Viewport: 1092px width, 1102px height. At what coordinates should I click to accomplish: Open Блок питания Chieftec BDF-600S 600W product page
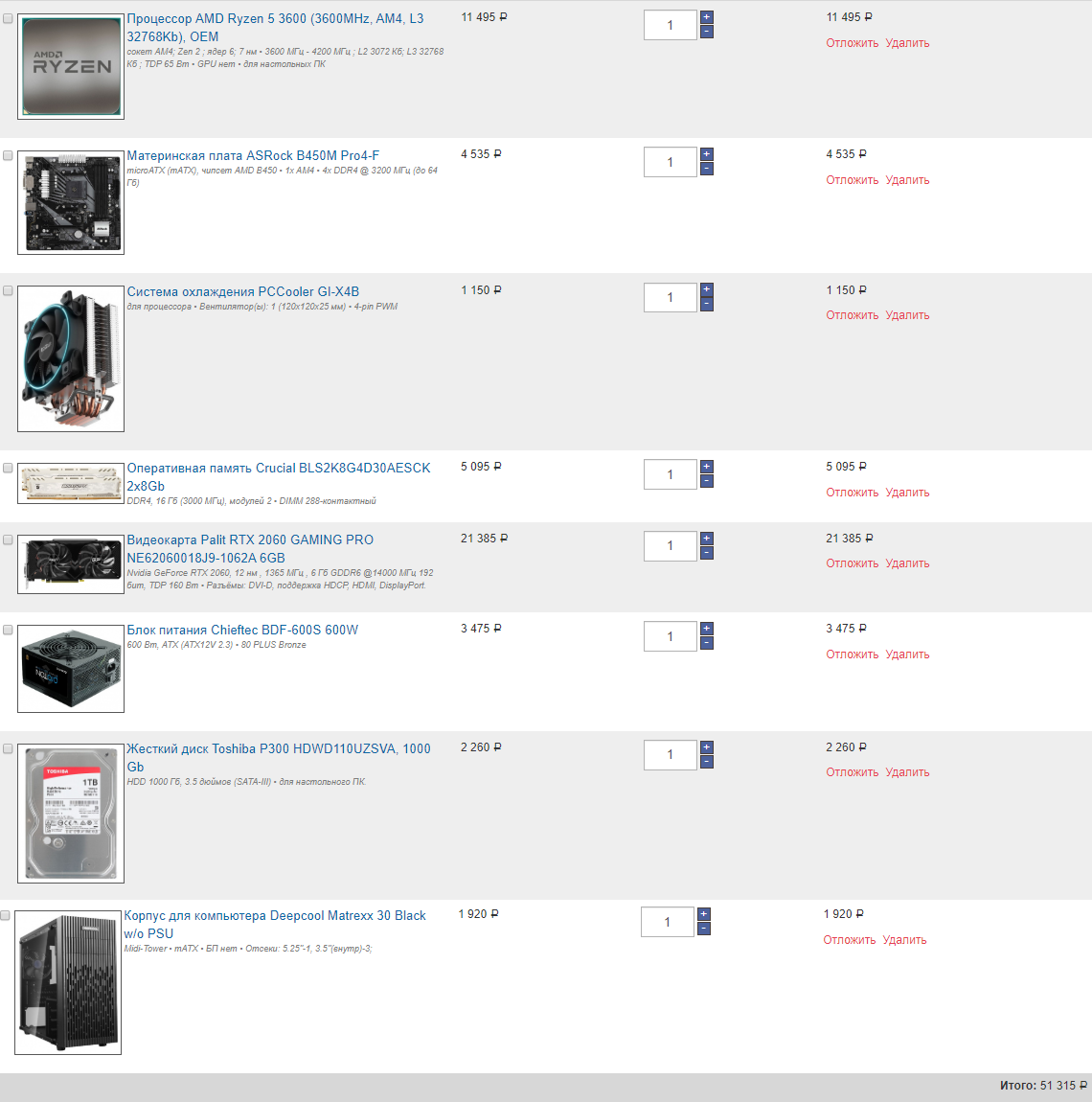coord(242,630)
